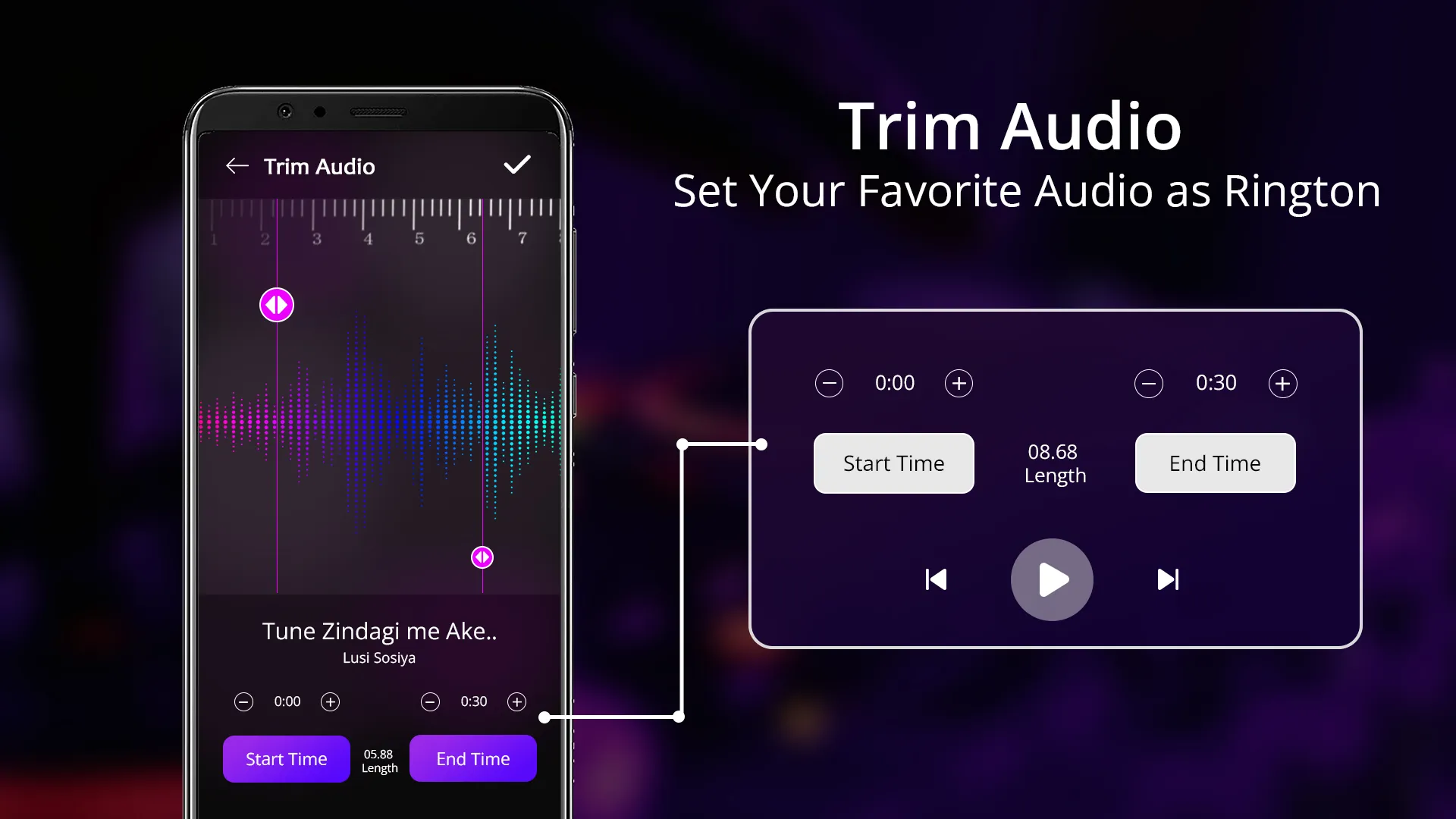Click the checkmark to confirm trim
The image size is (1456, 819).
(517, 164)
